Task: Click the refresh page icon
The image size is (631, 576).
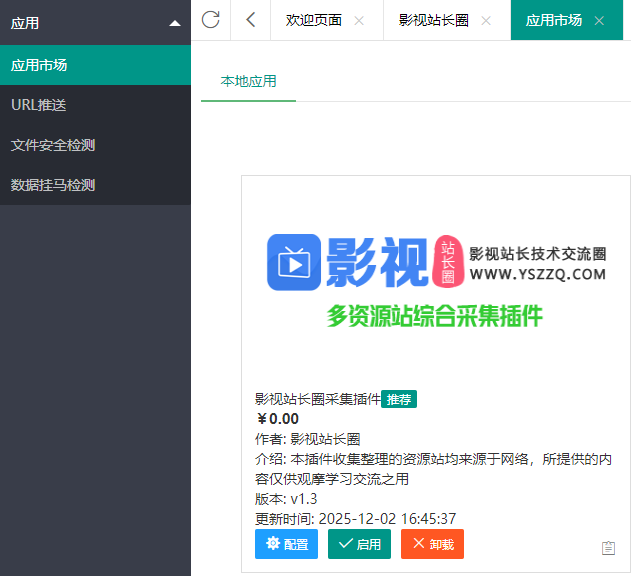Action: 210,20
